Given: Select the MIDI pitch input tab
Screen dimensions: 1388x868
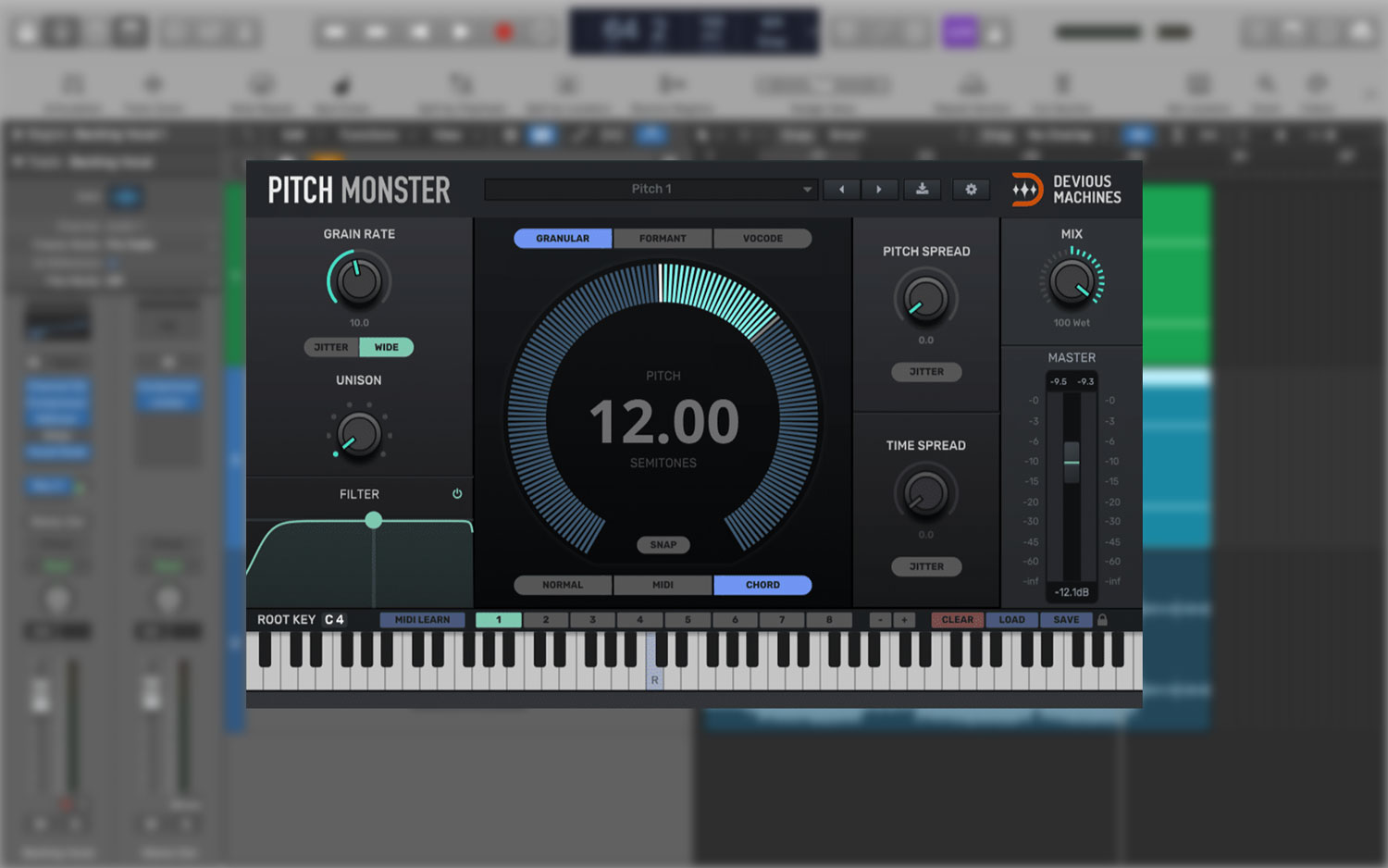Looking at the screenshot, I should (663, 585).
